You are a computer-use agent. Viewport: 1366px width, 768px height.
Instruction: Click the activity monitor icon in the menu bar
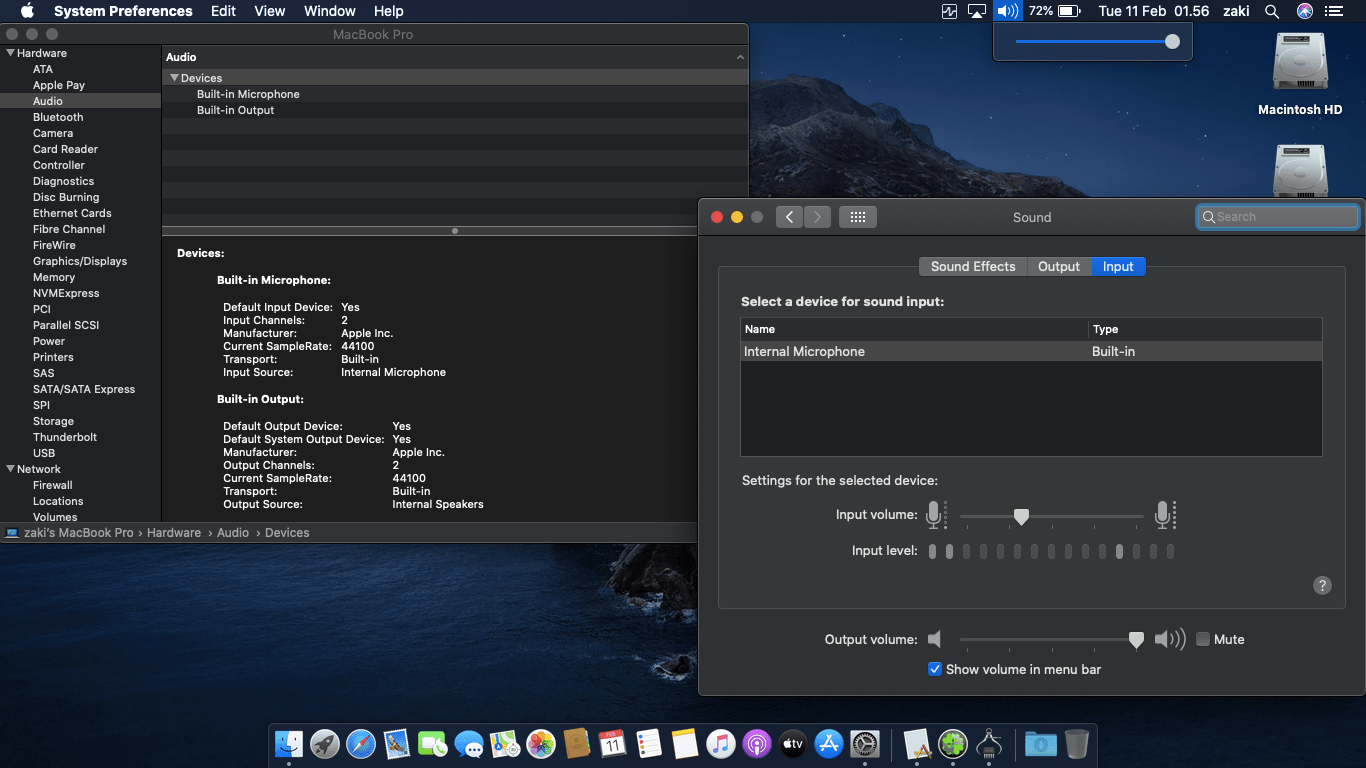949,11
